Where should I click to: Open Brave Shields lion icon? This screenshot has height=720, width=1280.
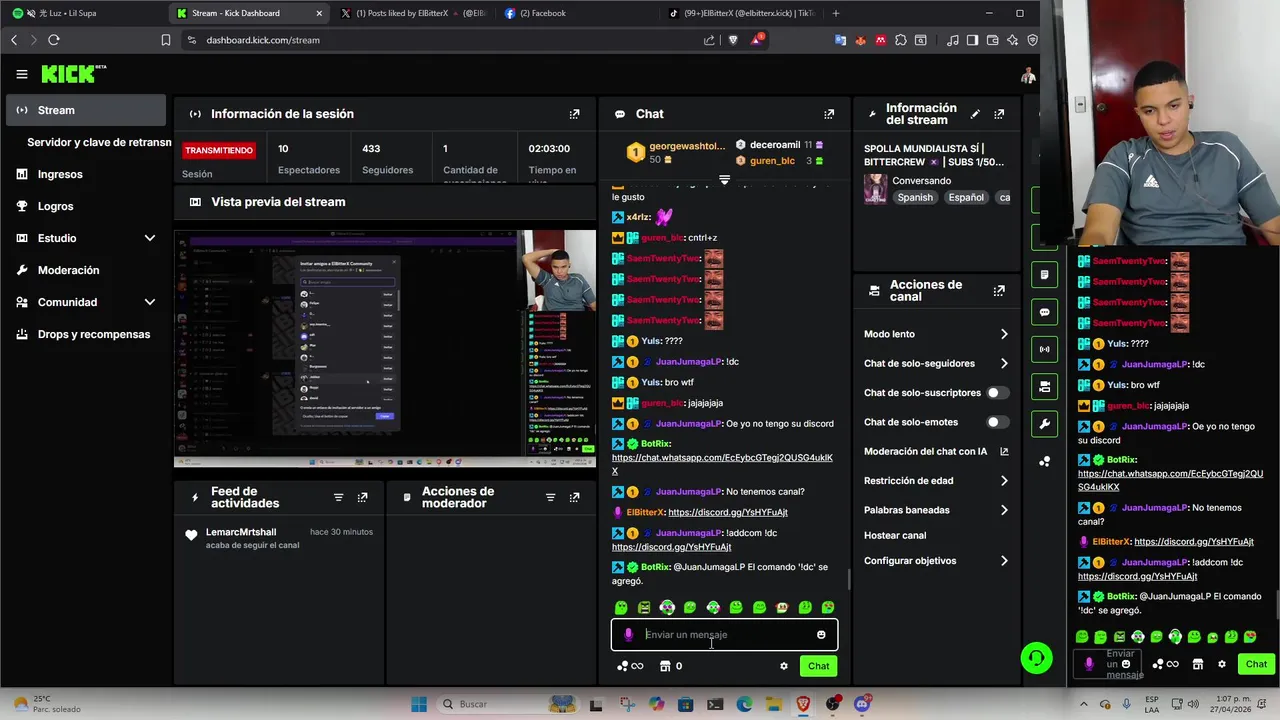[x=733, y=40]
